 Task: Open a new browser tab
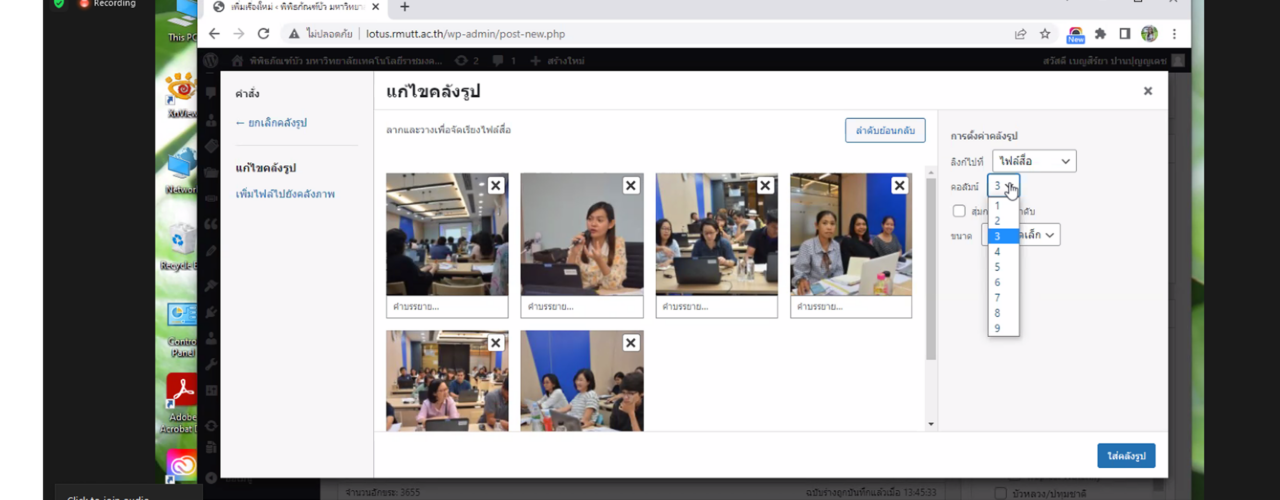click(404, 6)
